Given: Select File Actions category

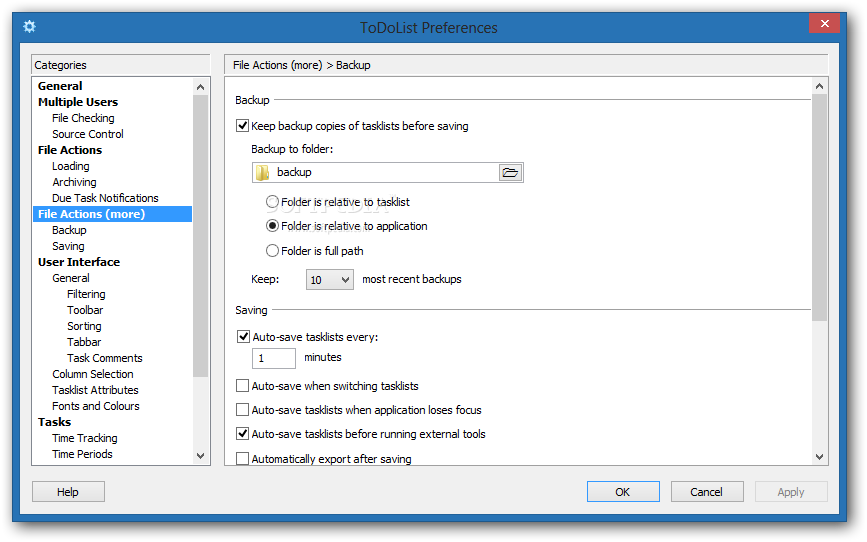Looking at the screenshot, I should pyautogui.click(x=70, y=150).
